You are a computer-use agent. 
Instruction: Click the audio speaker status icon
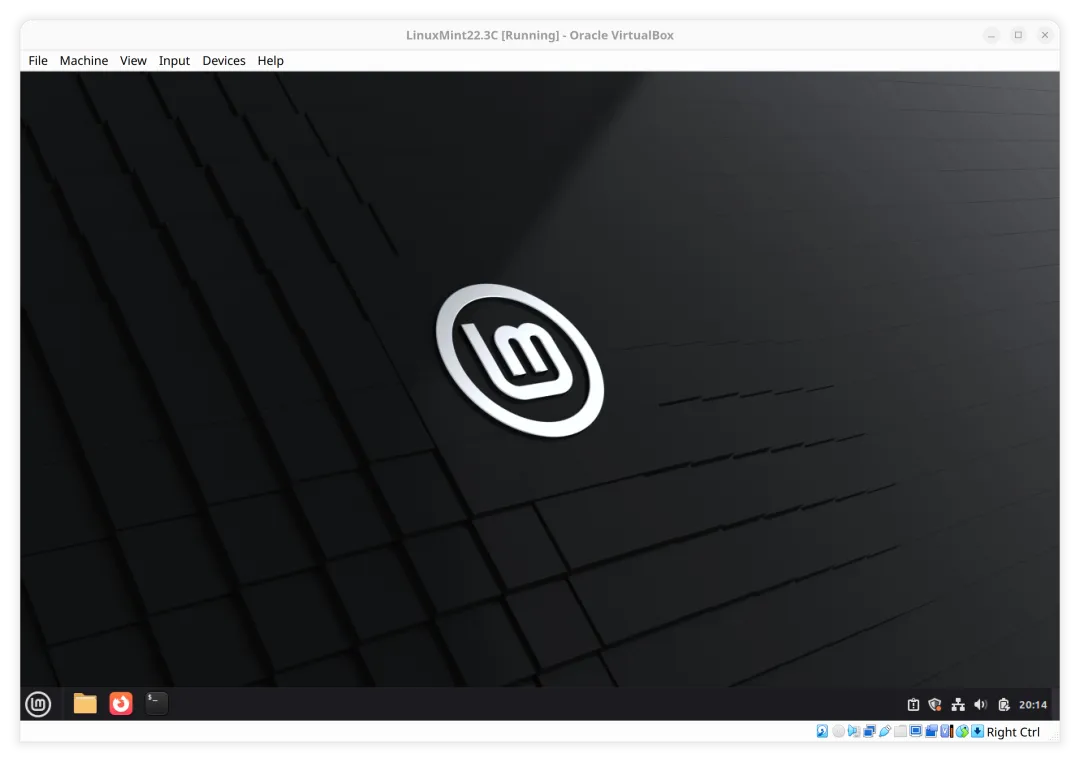(854, 731)
